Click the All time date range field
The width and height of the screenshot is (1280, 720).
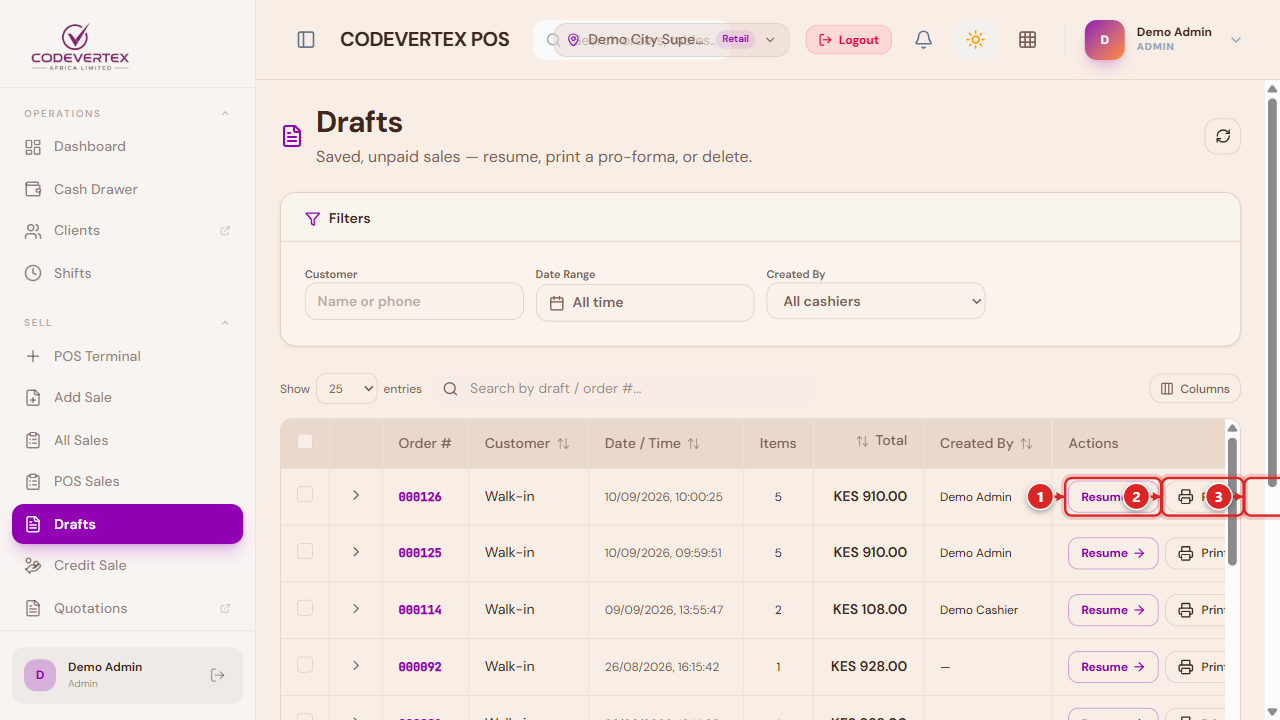[645, 302]
